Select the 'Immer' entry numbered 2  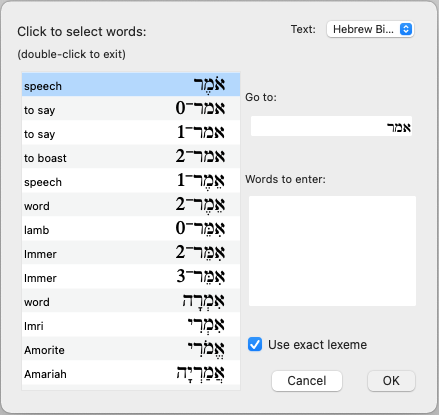pyautogui.click(x=131, y=252)
